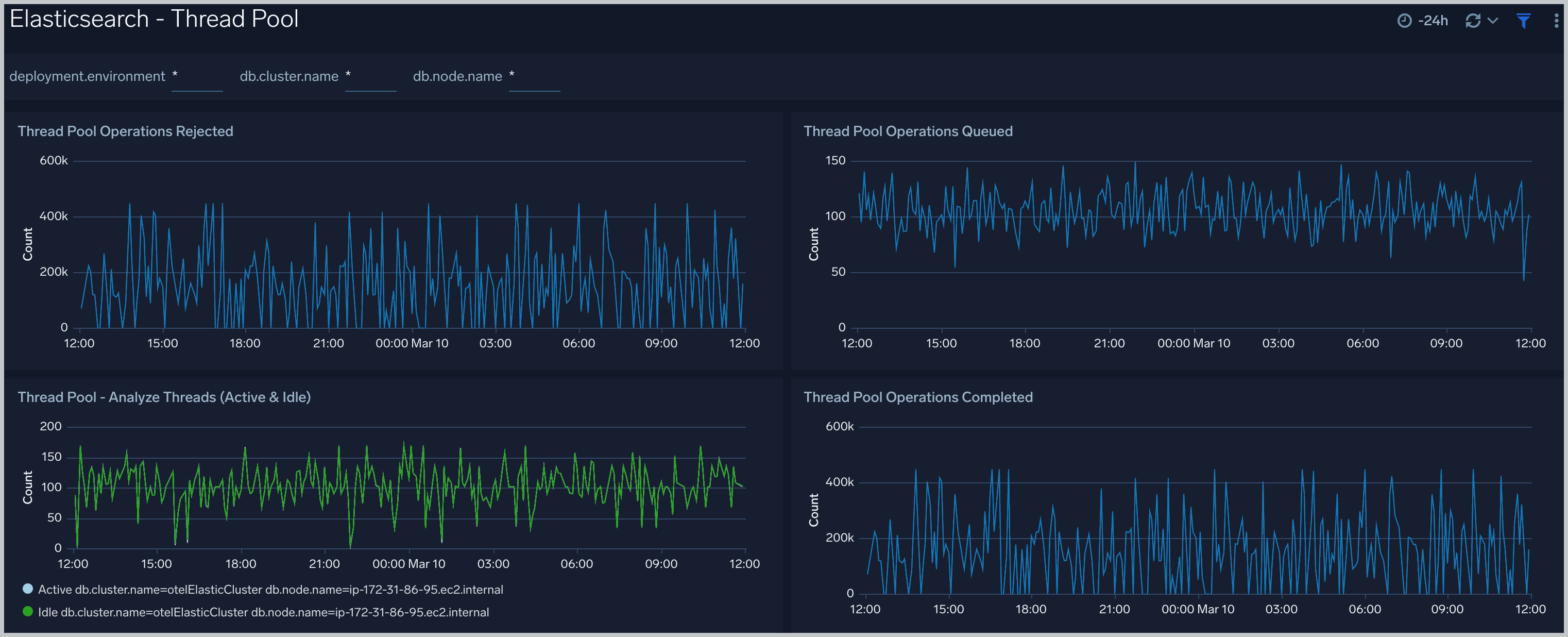This screenshot has height=637, width=1568.
Task: Open the three-dot dashboard options menu
Action: [x=1556, y=20]
